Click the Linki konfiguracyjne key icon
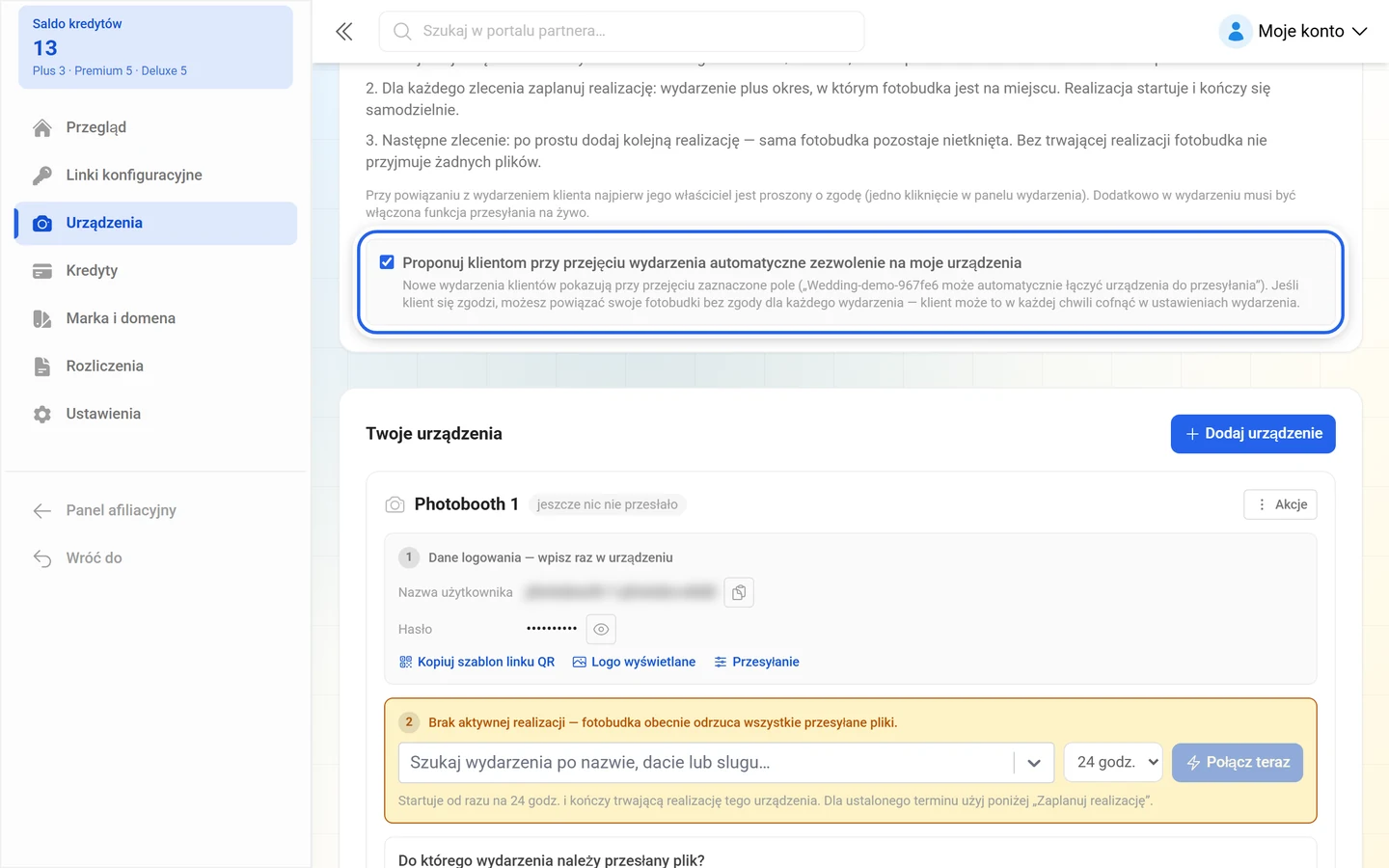This screenshot has height=868, width=1389. click(x=42, y=176)
